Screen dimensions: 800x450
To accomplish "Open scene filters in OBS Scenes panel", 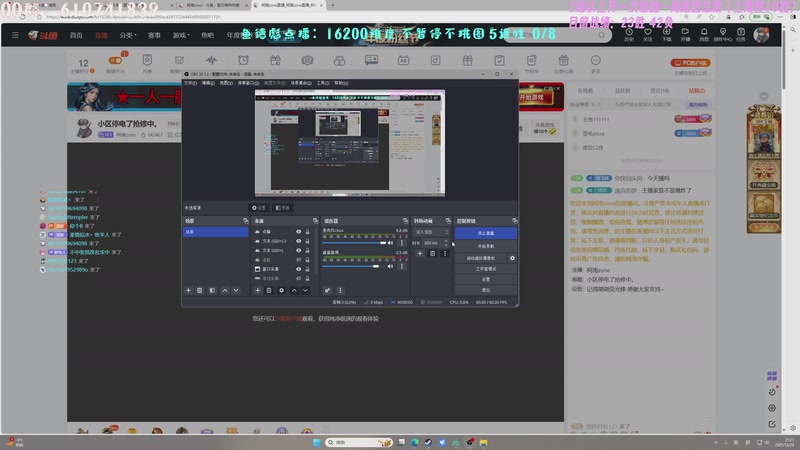I will (x=212, y=290).
